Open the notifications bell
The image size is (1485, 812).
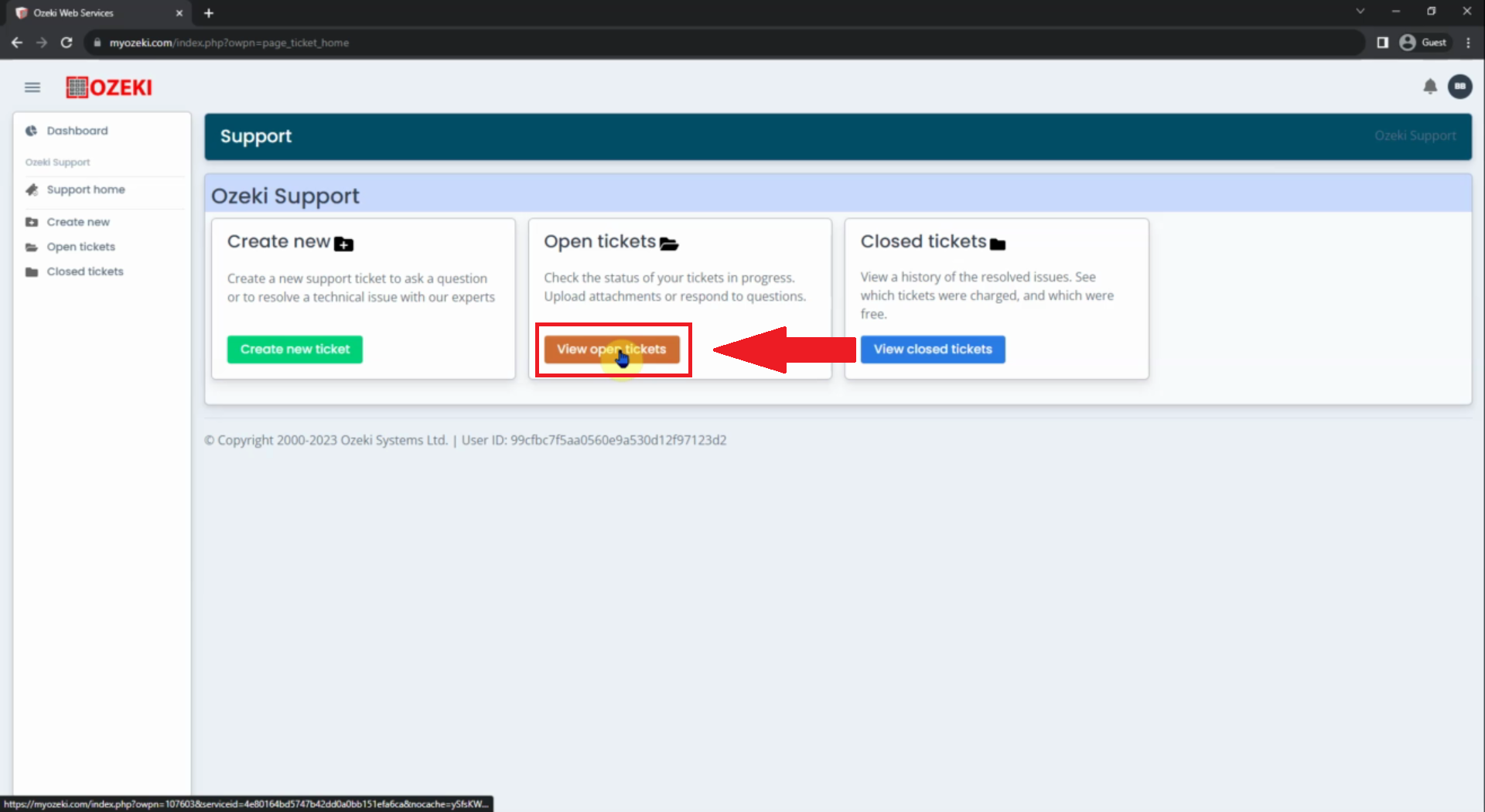[1430, 87]
